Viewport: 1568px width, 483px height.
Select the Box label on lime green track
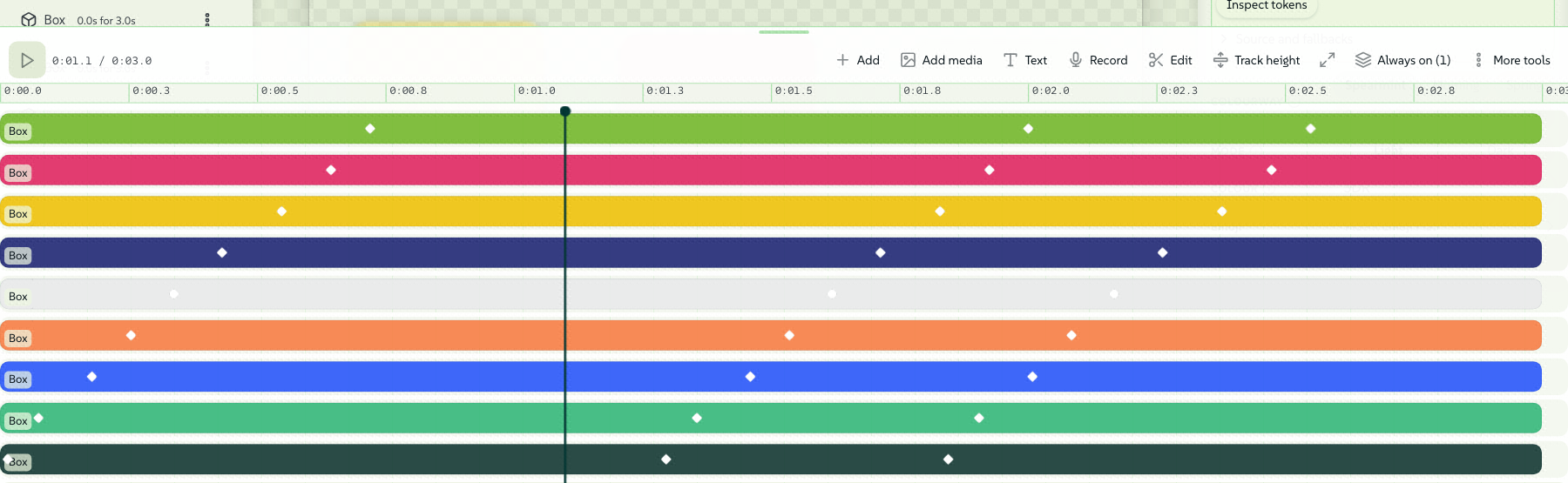click(18, 131)
